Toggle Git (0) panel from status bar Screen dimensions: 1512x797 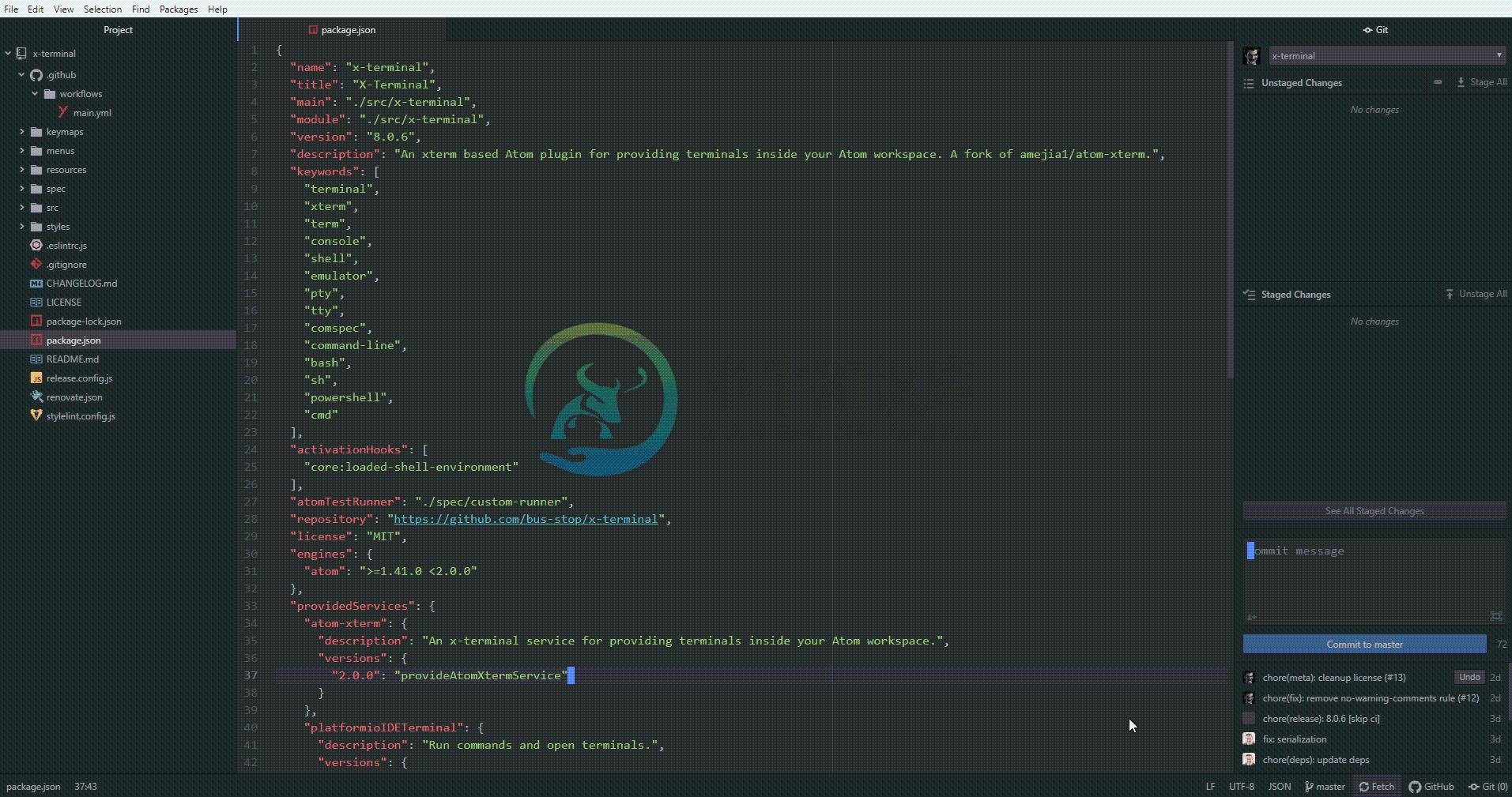click(1487, 787)
